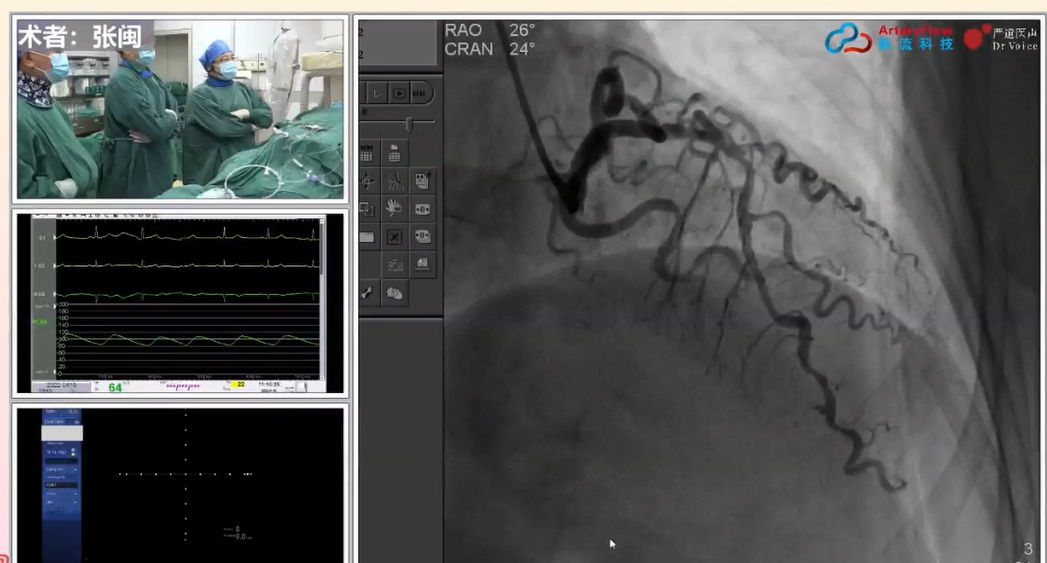1047x563 pixels.
Task: Click the play button in the angiography toolbar
Action: click(x=399, y=93)
